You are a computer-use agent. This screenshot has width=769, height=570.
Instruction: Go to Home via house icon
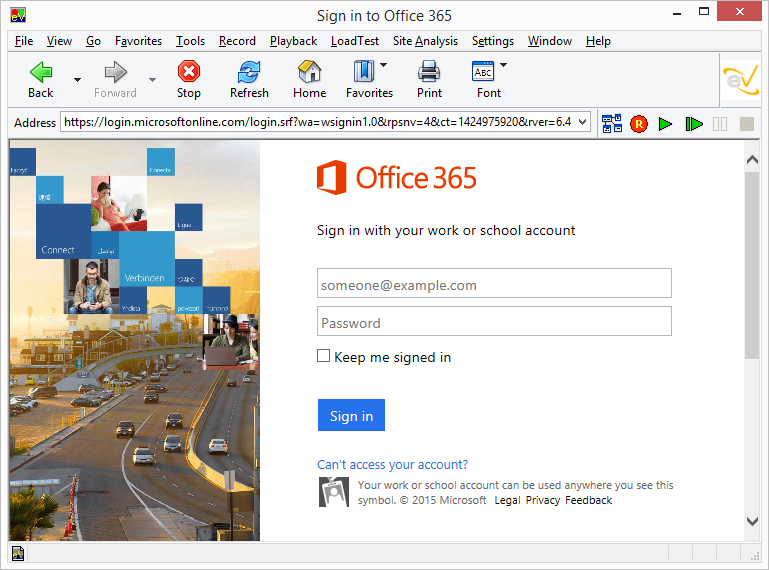(x=309, y=72)
